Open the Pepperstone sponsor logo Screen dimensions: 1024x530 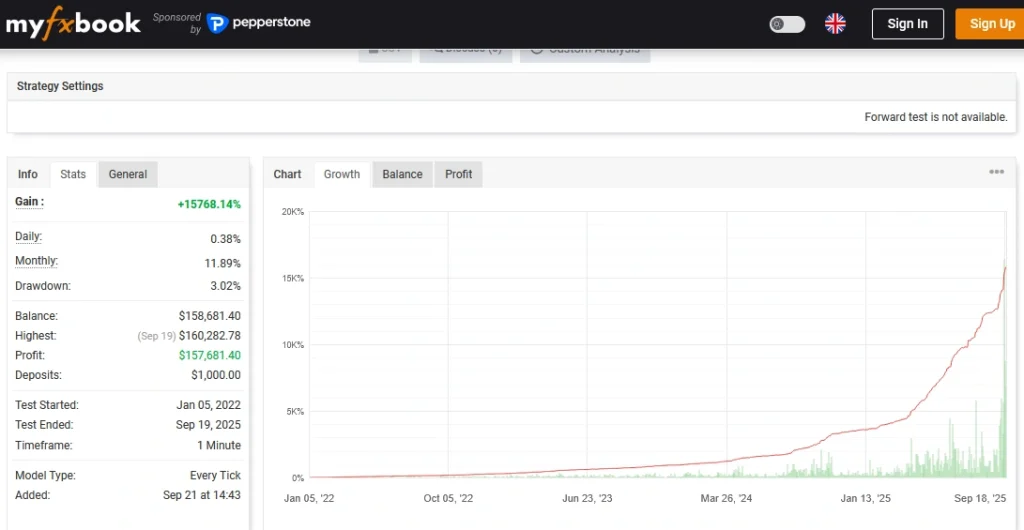259,23
